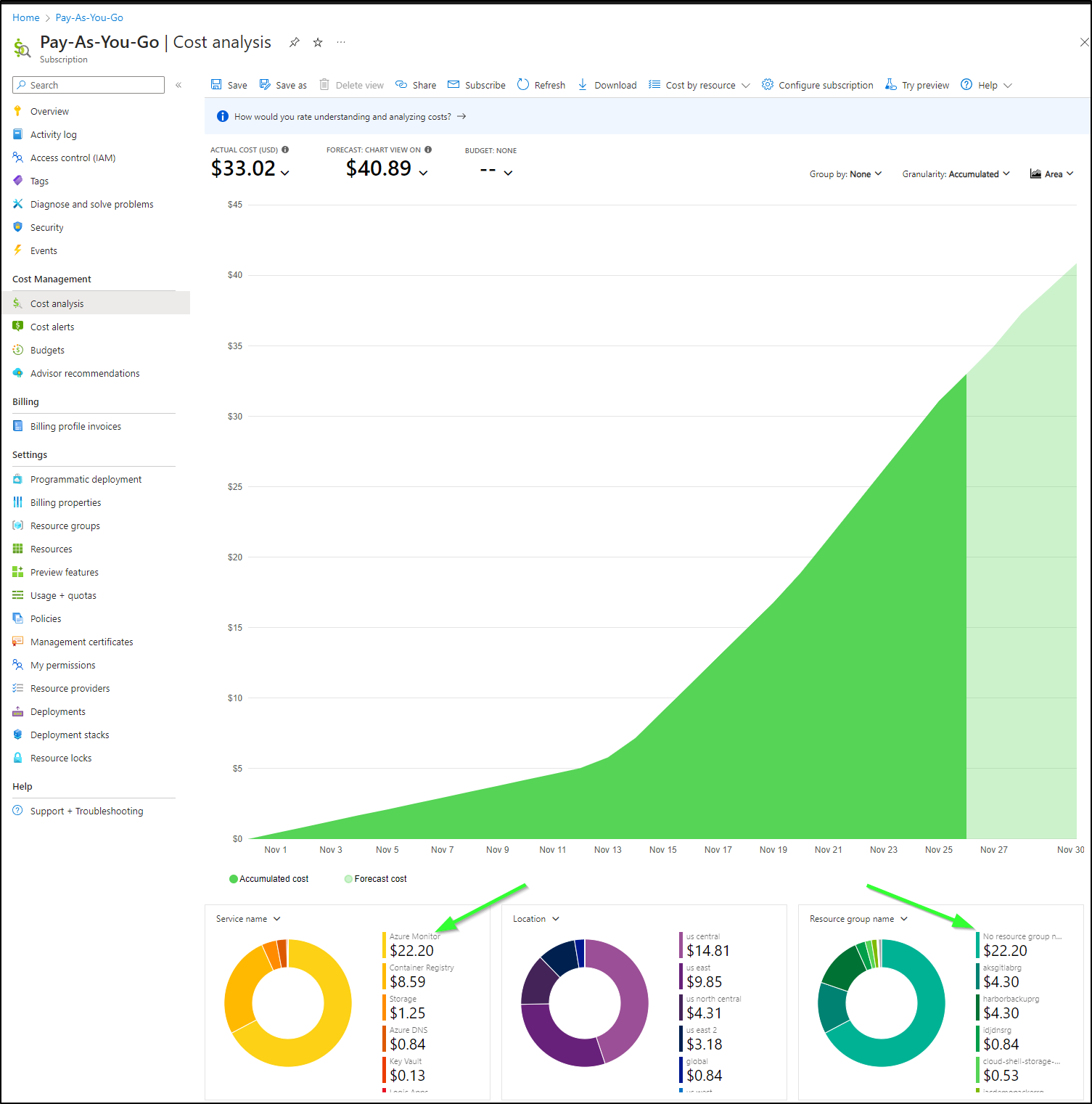Click the Forecast chart view info icon
The image size is (1092, 1104).
[x=428, y=150]
